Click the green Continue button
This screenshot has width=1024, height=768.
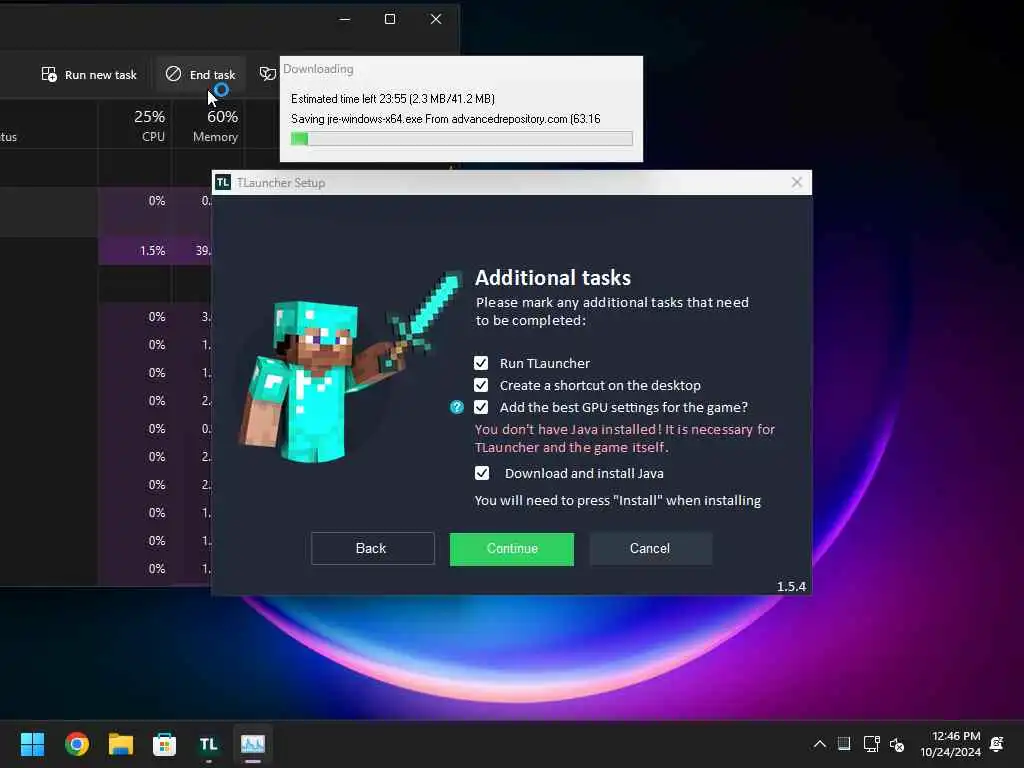511,549
